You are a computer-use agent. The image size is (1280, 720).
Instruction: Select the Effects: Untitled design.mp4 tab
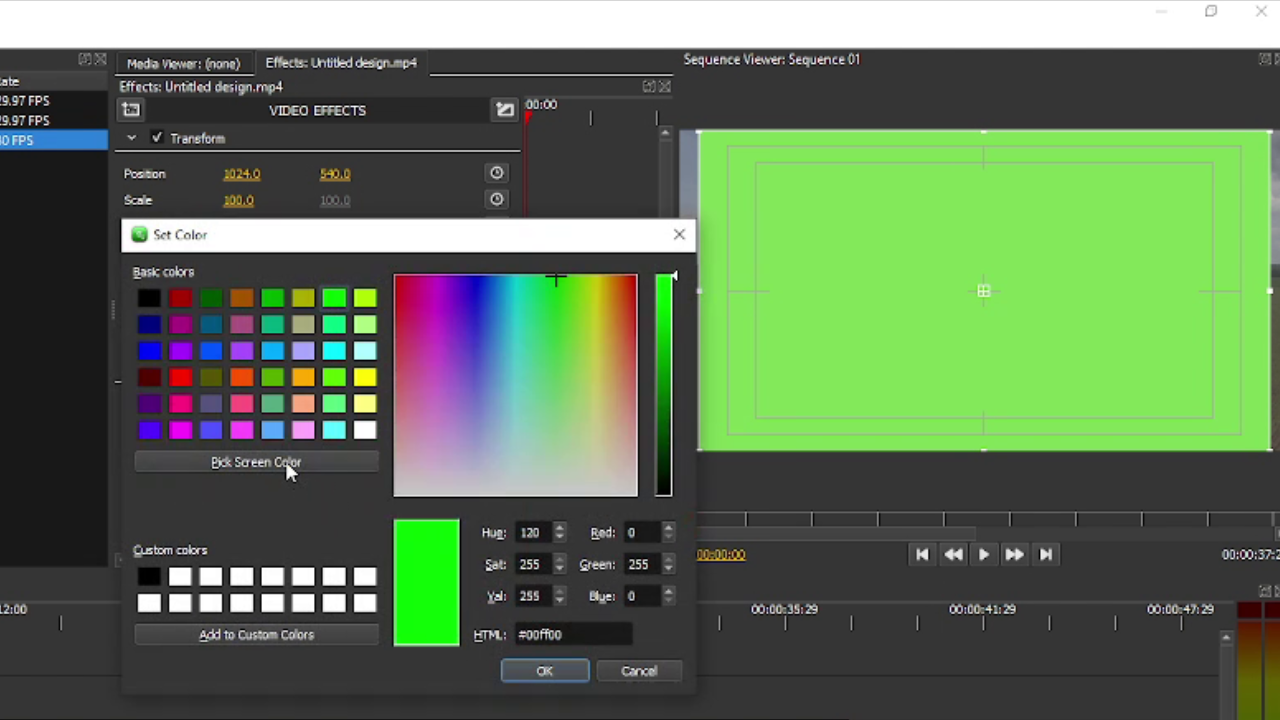tap(341, 62)
